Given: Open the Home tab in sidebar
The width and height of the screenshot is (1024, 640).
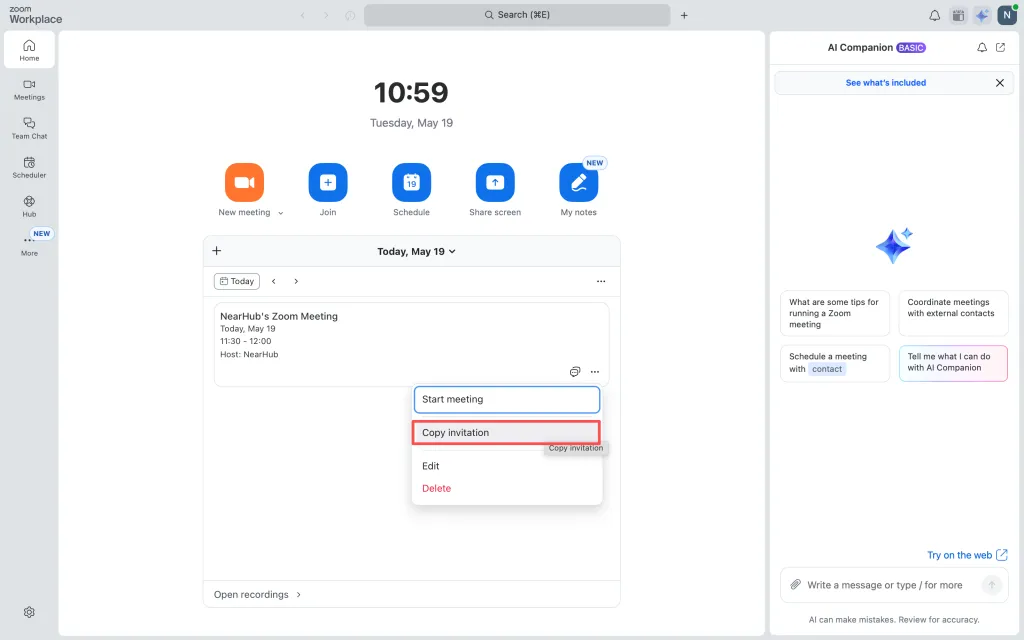Looking at the screenshot, I should (x=29, y=50).
